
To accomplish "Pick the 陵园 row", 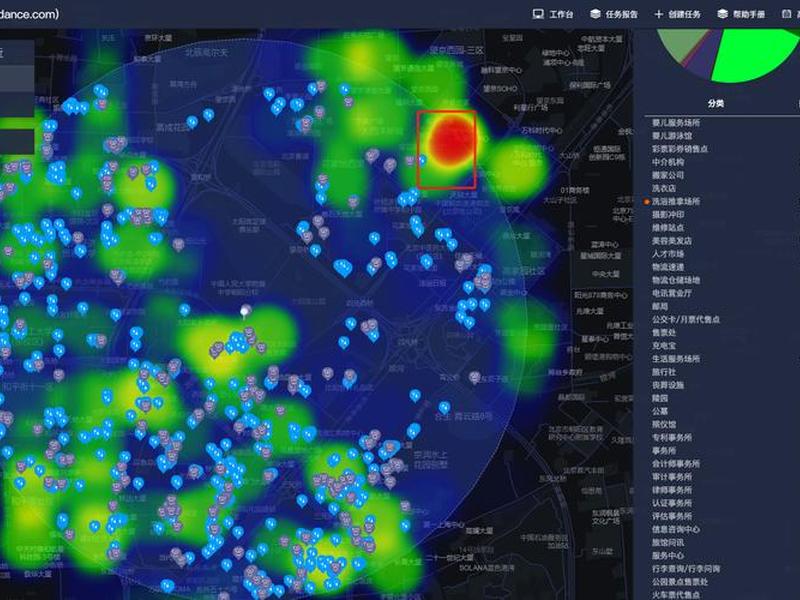I will pos(660,398).
